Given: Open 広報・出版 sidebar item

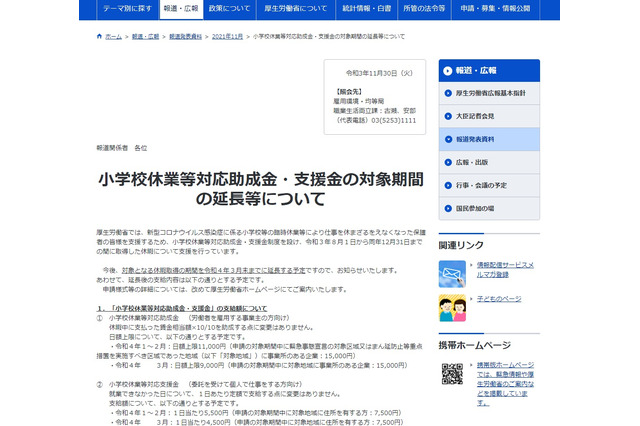Looking at the screenshot, I should tap(489, 162).
